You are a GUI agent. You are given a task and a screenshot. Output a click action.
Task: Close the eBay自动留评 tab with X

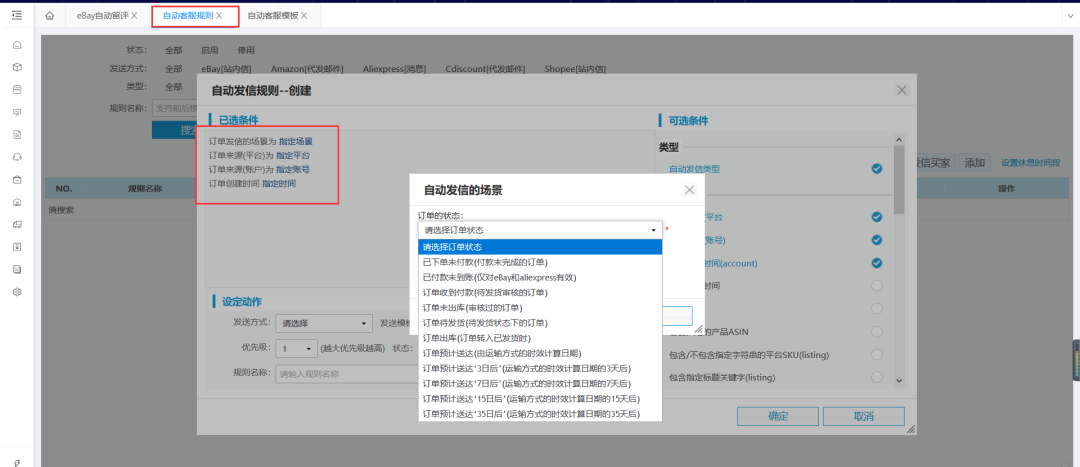click(134, 16)
